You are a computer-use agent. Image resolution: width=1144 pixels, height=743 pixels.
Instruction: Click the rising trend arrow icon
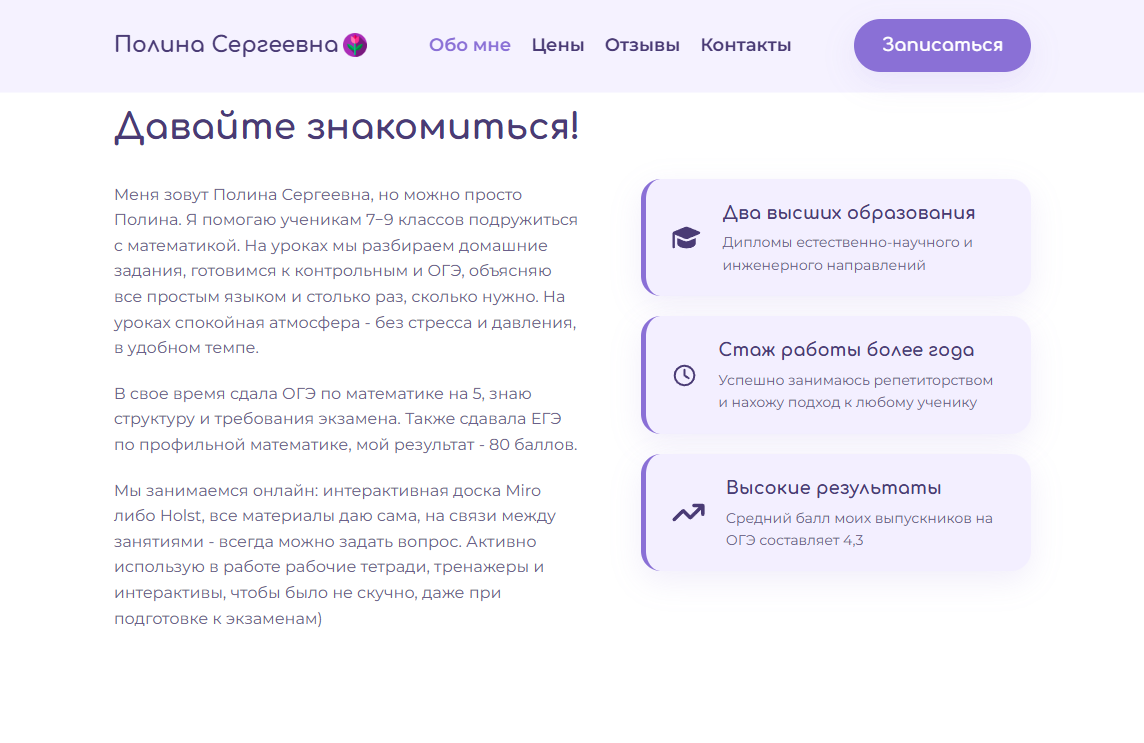coord(688,513)
